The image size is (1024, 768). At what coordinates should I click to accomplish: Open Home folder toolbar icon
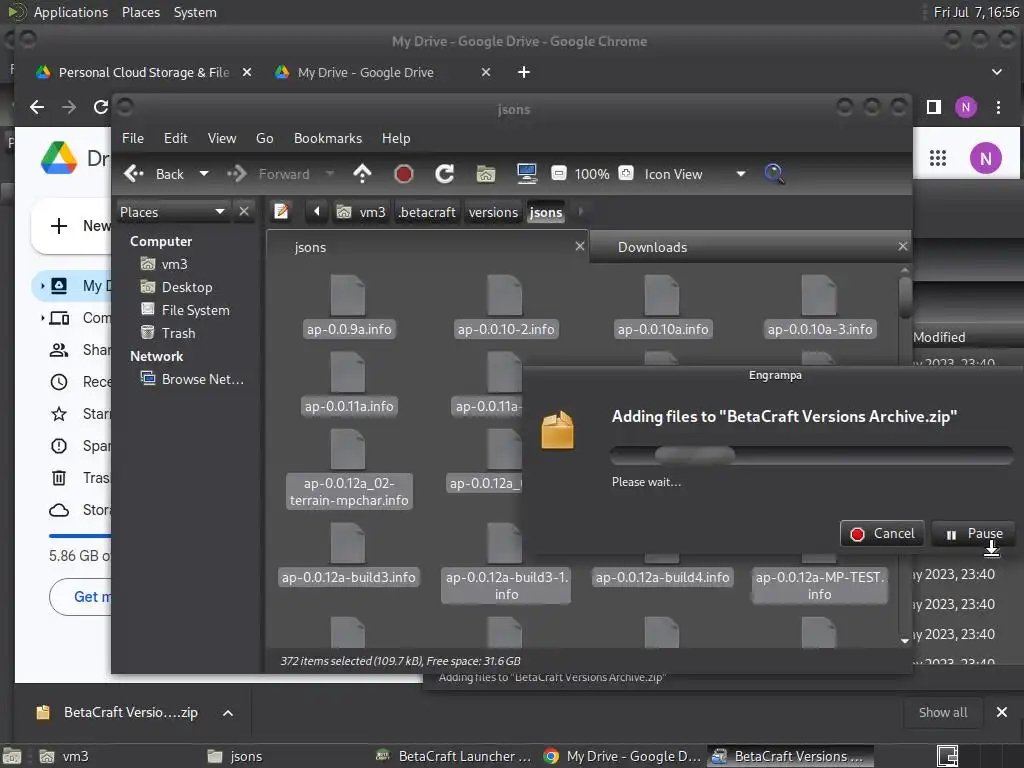click(485, 174)
